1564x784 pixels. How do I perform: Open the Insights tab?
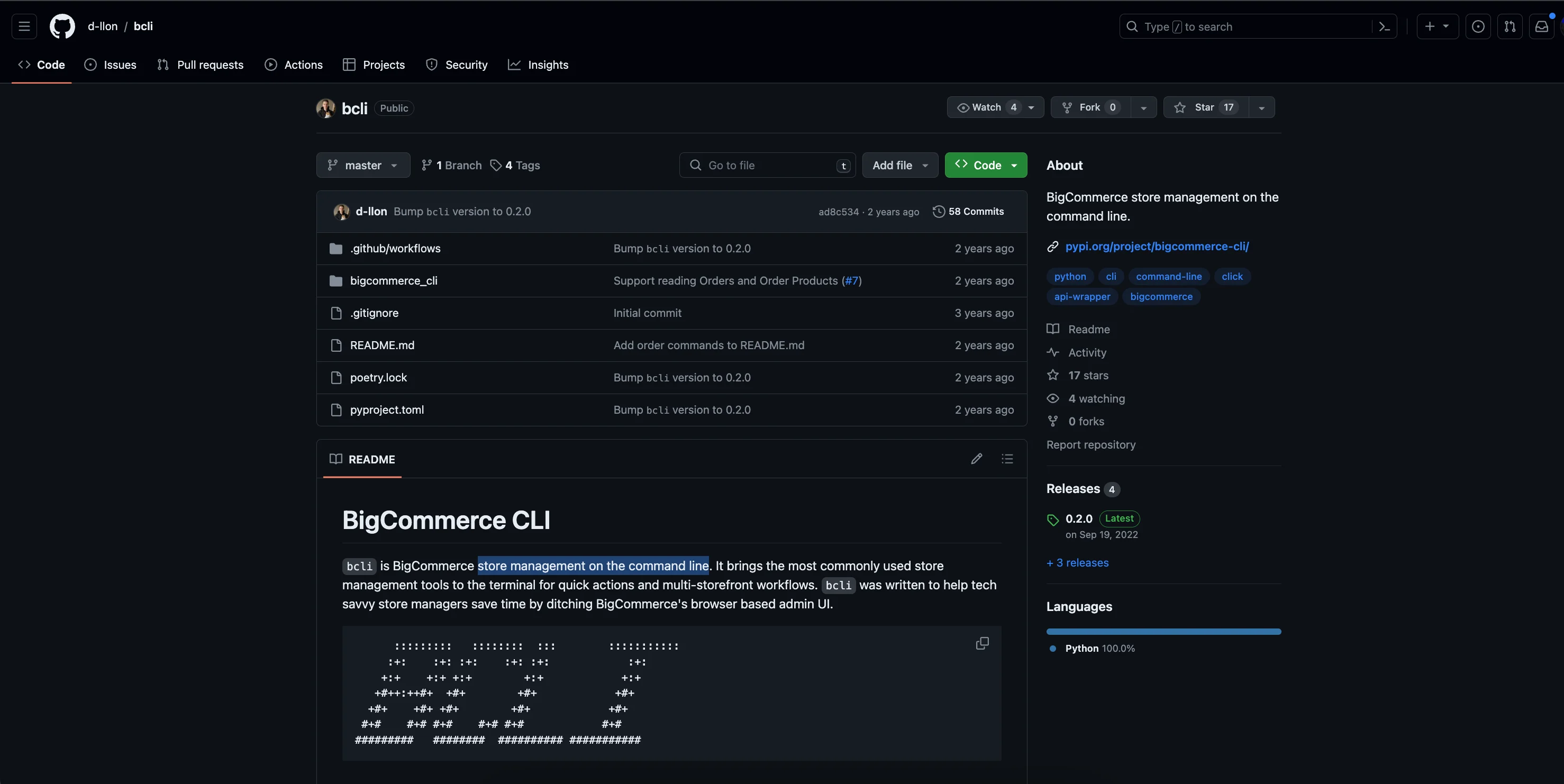pyautogui.click(x=539, y=65)
